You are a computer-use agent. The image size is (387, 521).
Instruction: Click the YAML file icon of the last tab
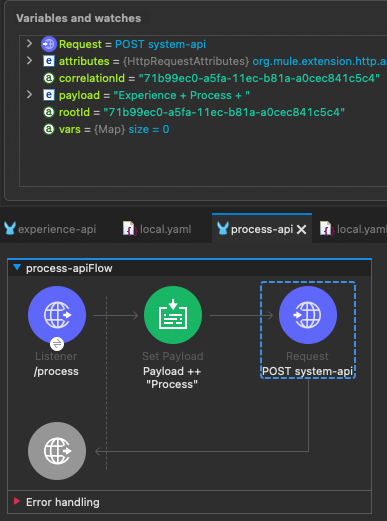(x=326, y=229)
